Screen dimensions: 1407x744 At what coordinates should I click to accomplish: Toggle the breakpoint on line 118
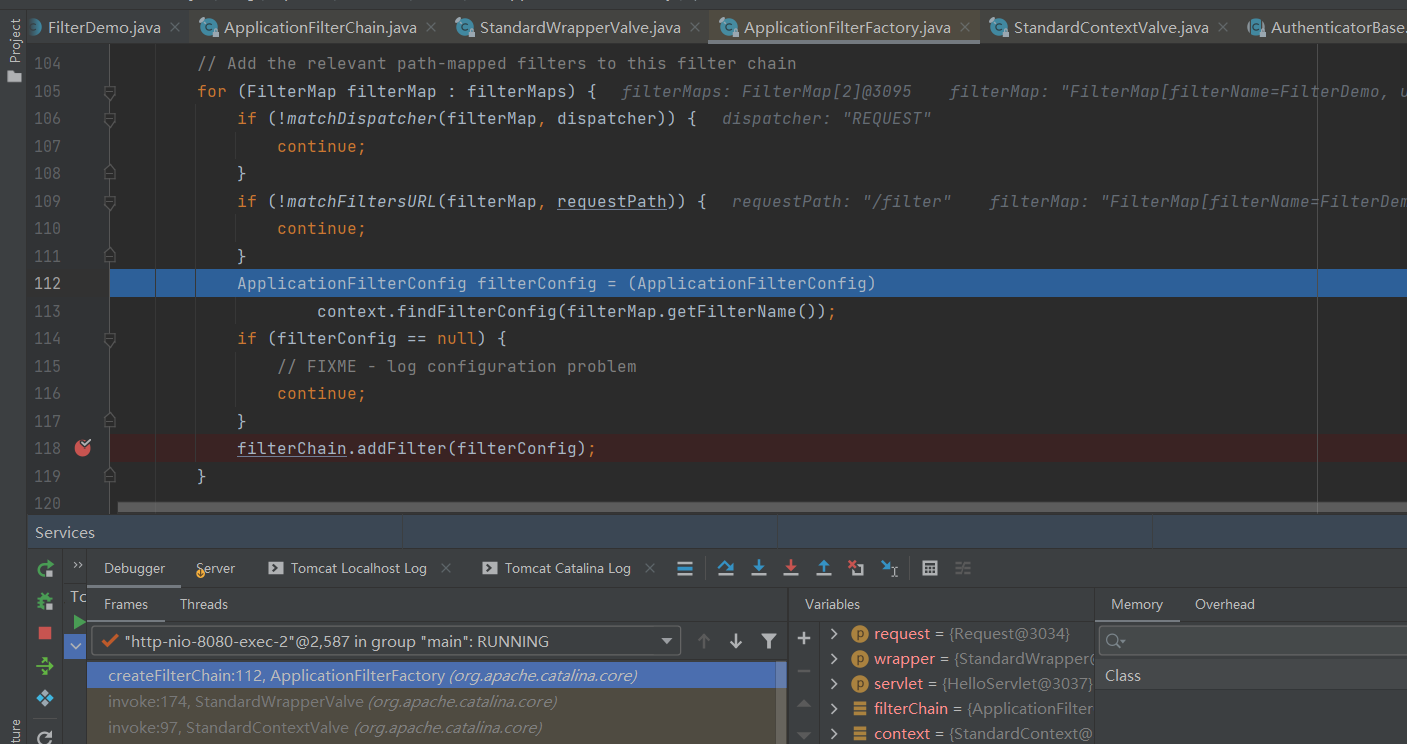tap(83, 448)
